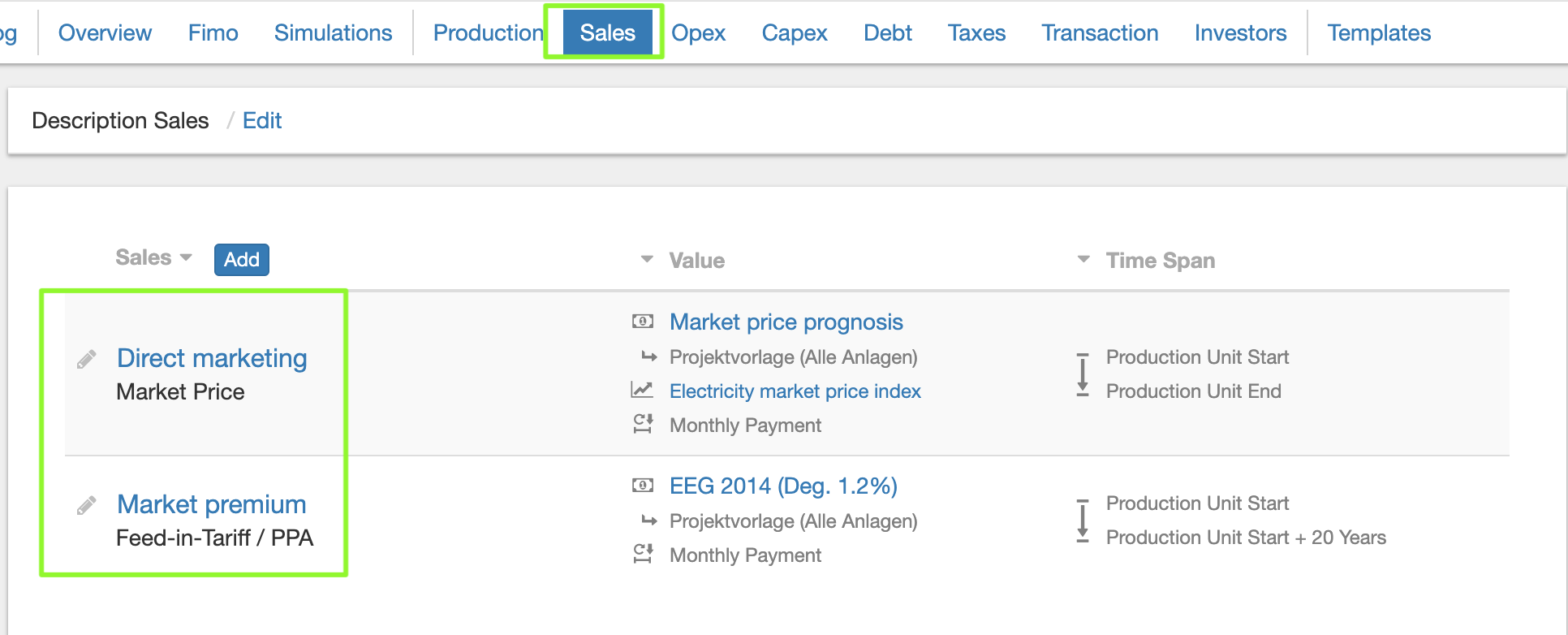Click the chart icon beside Electricity market price index
Image resolution: width=1568 pixels, height=635 pixels.
642,391
